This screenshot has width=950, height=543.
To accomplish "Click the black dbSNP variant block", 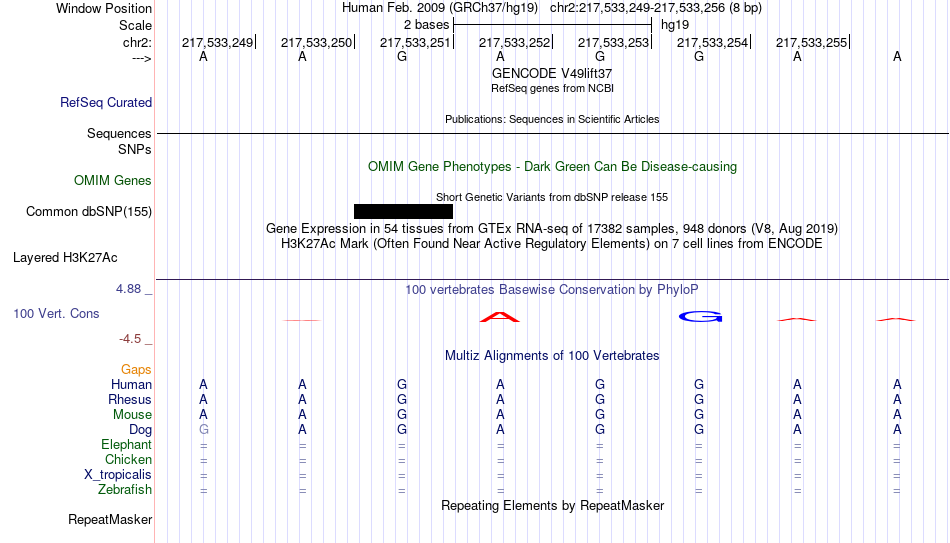I will [404, 212].
